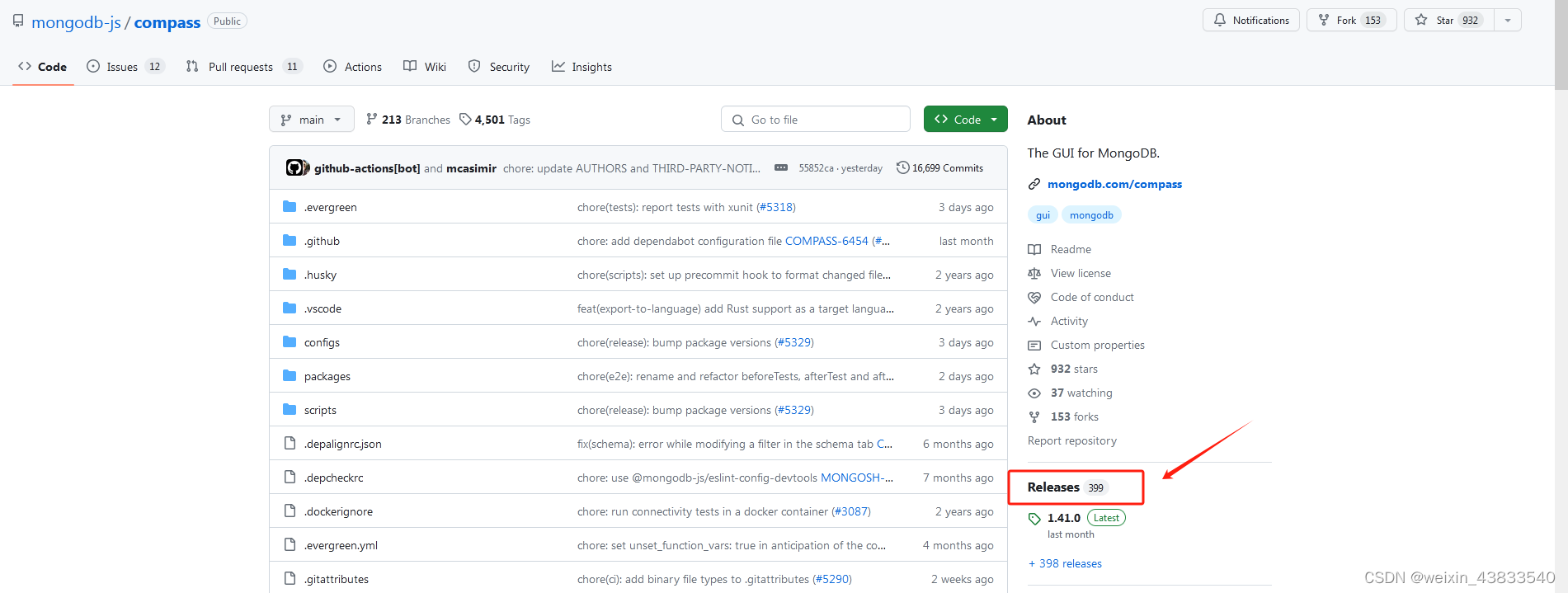Open the Code of conduct link
The image size is (1568, 593).
coord(1081,297)
